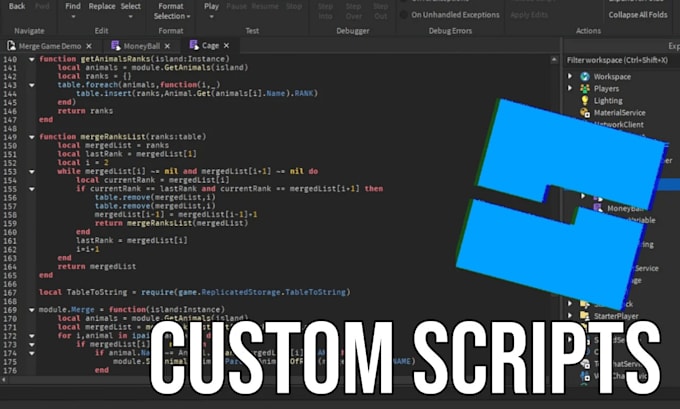Select the Lighting row in Explorer
This screenshot has width=680, height=409.
[622, 101]
